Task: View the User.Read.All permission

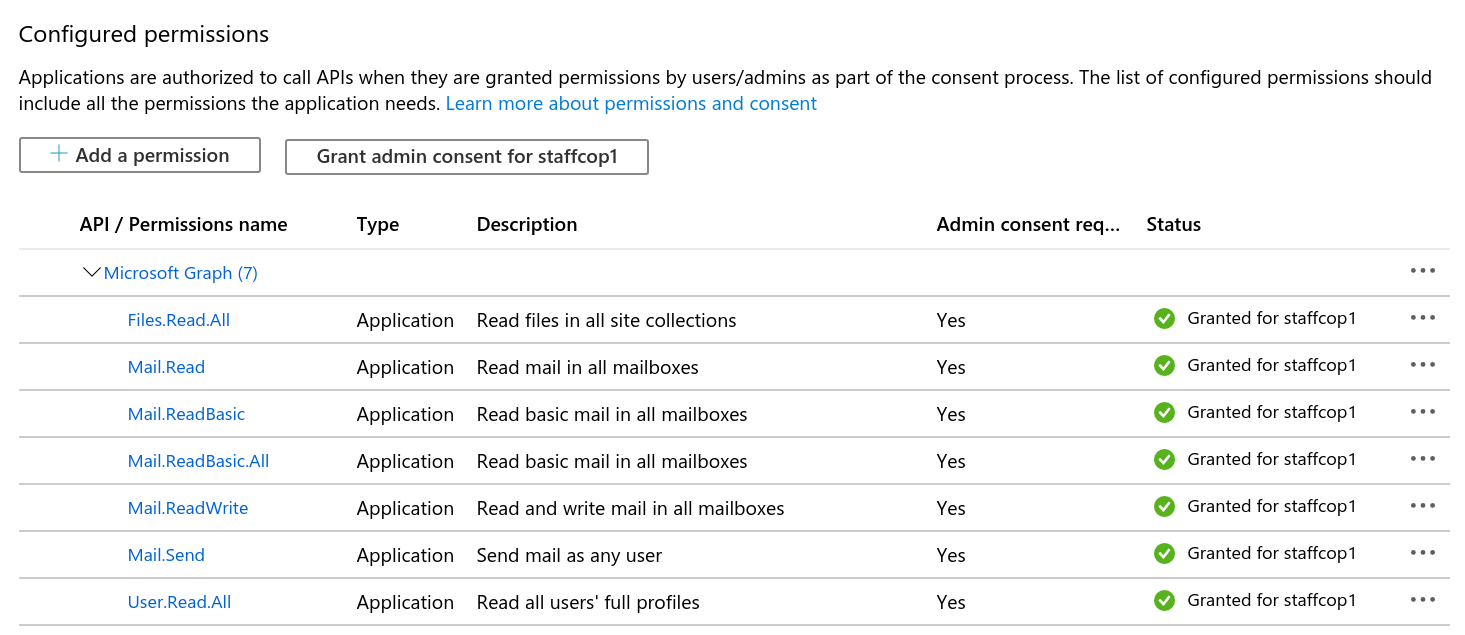Action: (x=179, y=602)
